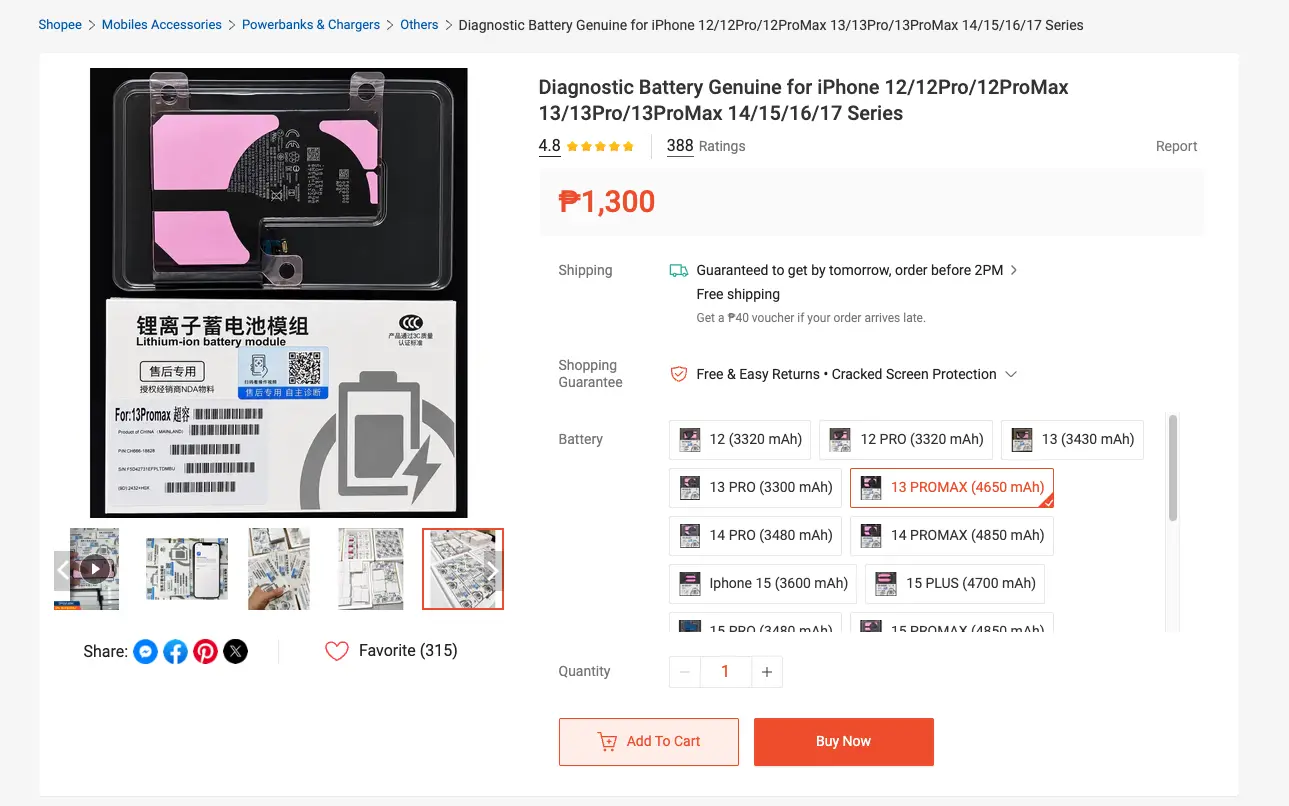The width and height of the screenshot is (1289, 806).
Task: Share product on Facebook icon
Action: point(175,652)
